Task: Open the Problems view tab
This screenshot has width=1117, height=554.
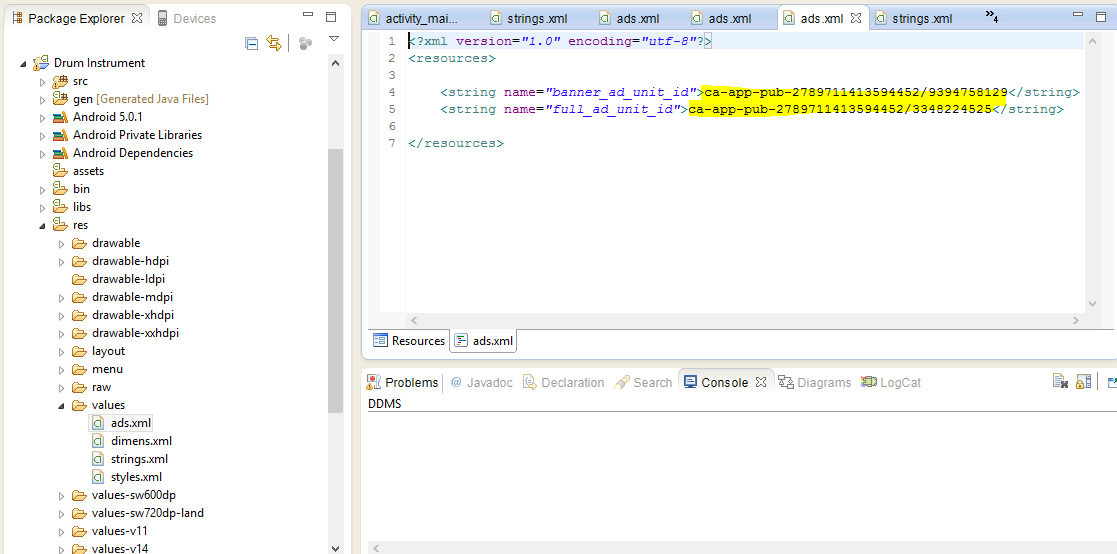Action: (403, 382)
